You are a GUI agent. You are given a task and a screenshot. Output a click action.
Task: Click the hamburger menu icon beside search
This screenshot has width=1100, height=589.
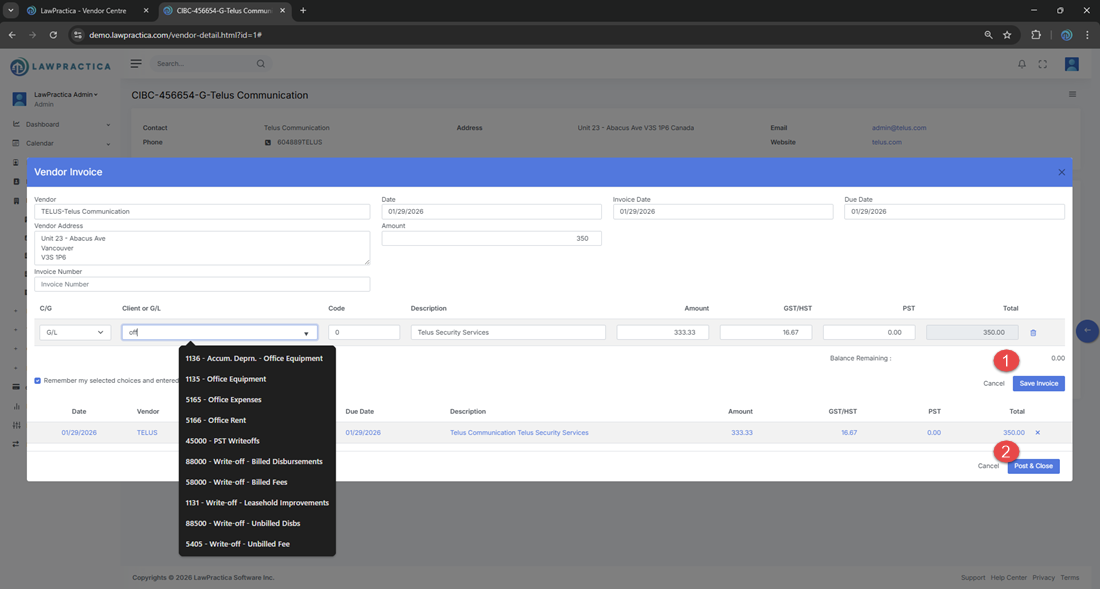[136, 64]
